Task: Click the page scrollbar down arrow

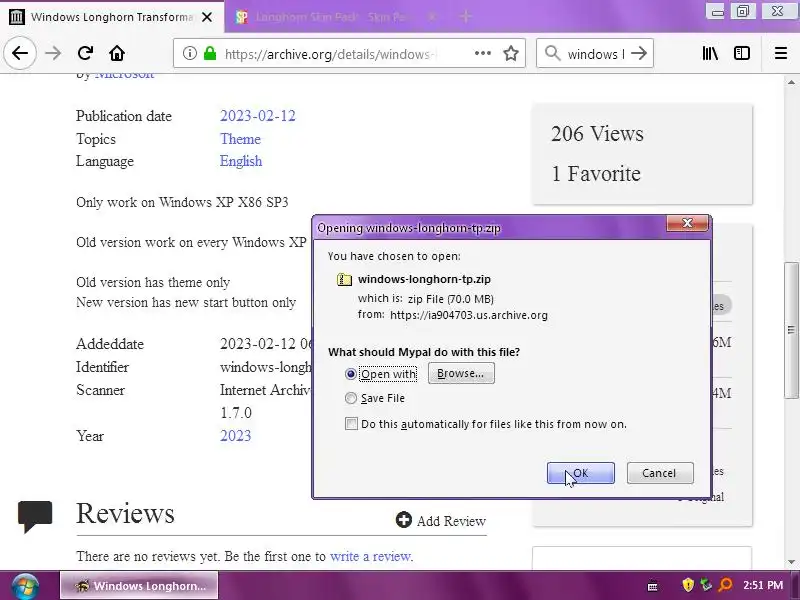Action: 791,562
